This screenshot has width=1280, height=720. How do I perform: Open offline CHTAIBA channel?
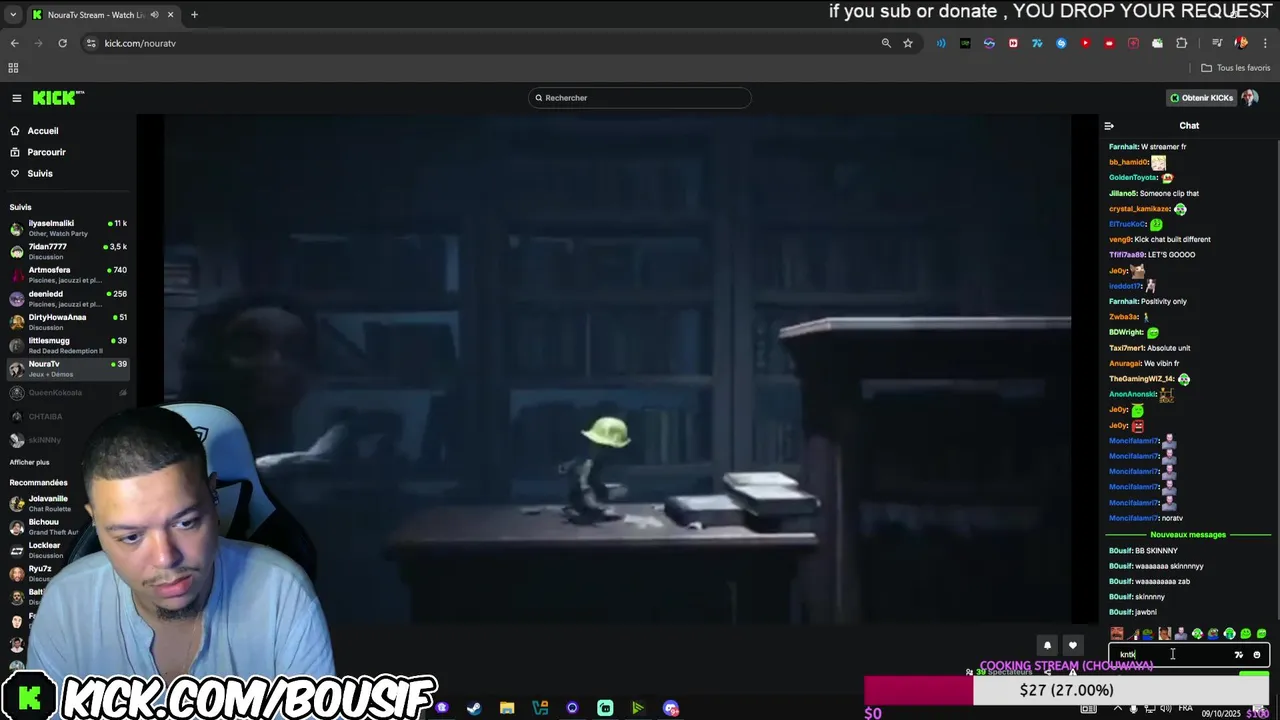tap(68, 416)
